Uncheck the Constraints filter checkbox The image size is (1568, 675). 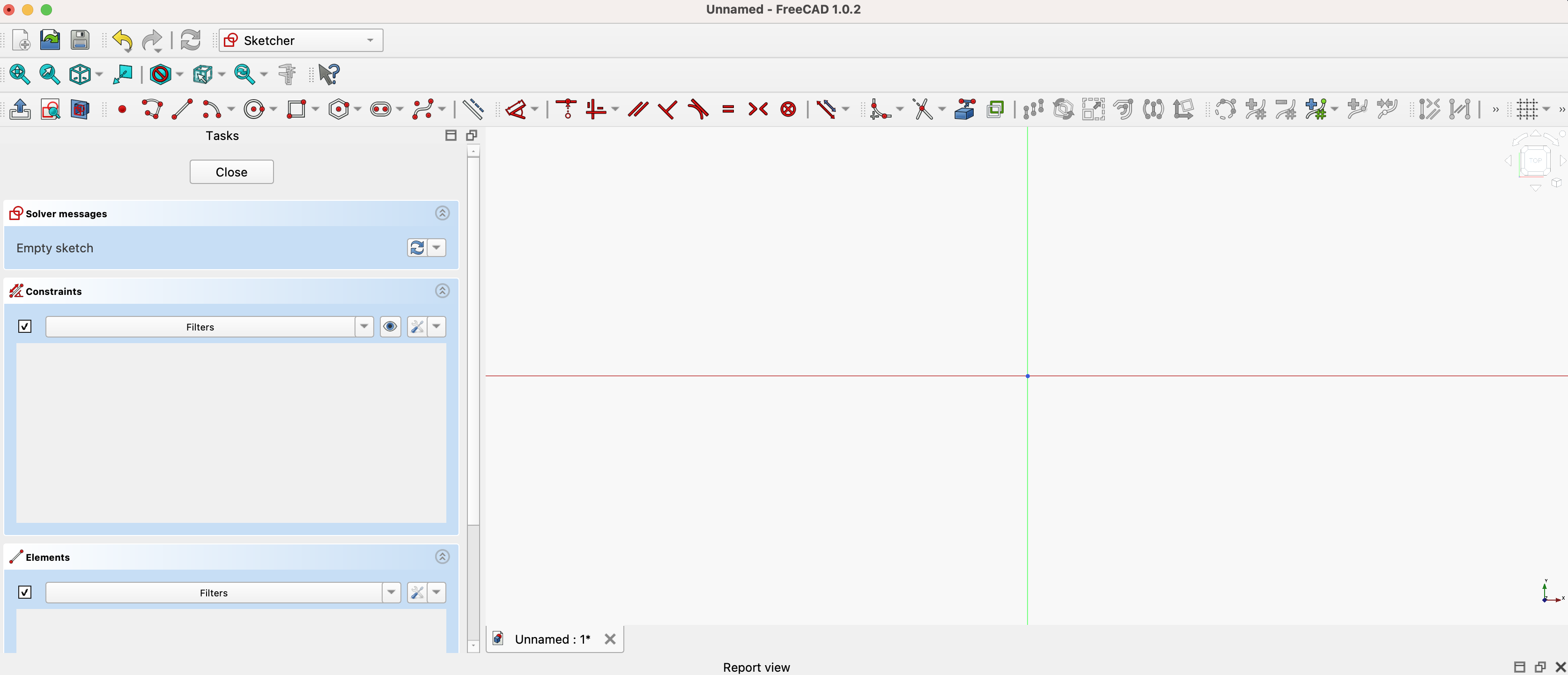(x=24, y=326)
